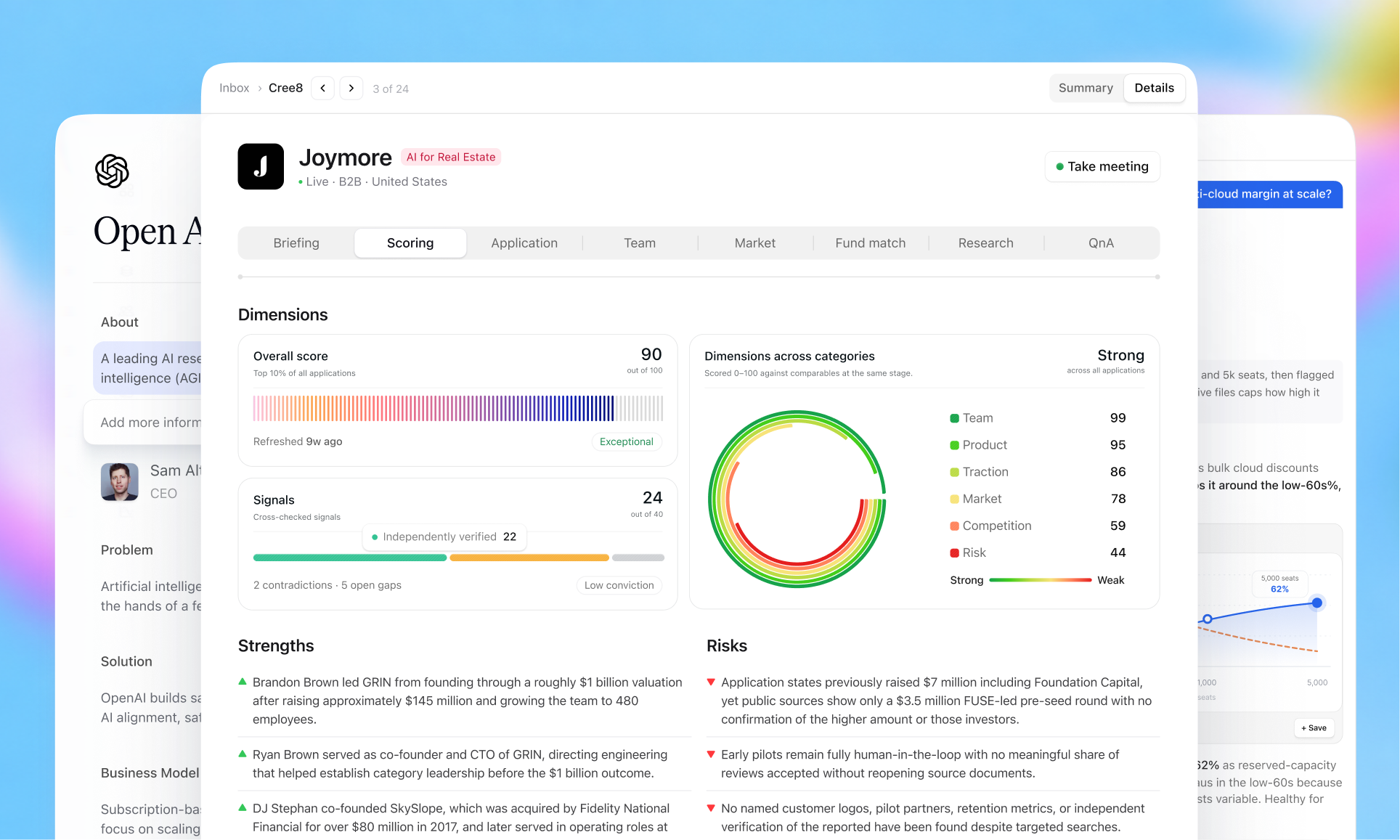
Task: Open the Application tab
Action: (x=524, y=243)
